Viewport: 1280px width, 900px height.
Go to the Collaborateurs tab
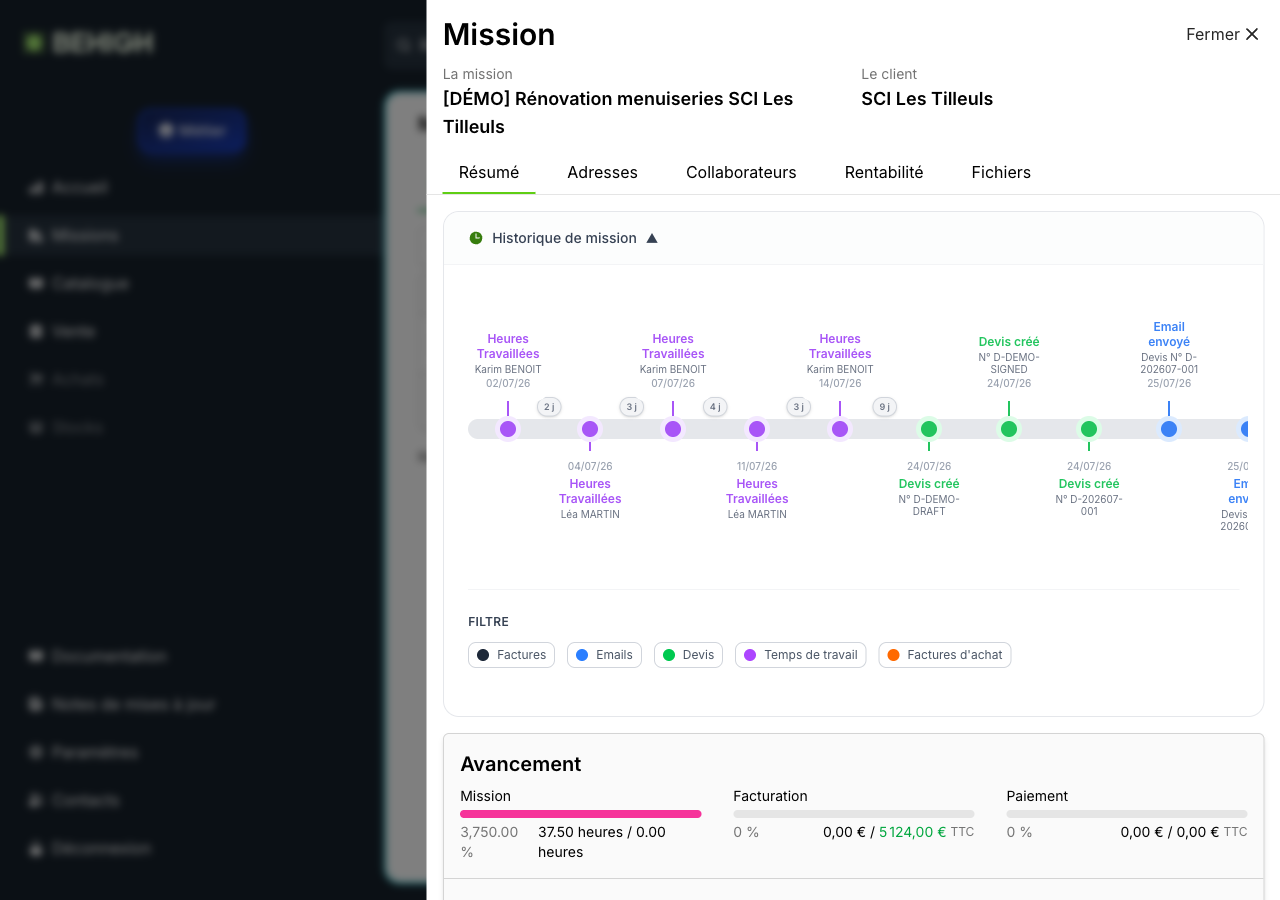pyautogui.click(x=741, y=172)
